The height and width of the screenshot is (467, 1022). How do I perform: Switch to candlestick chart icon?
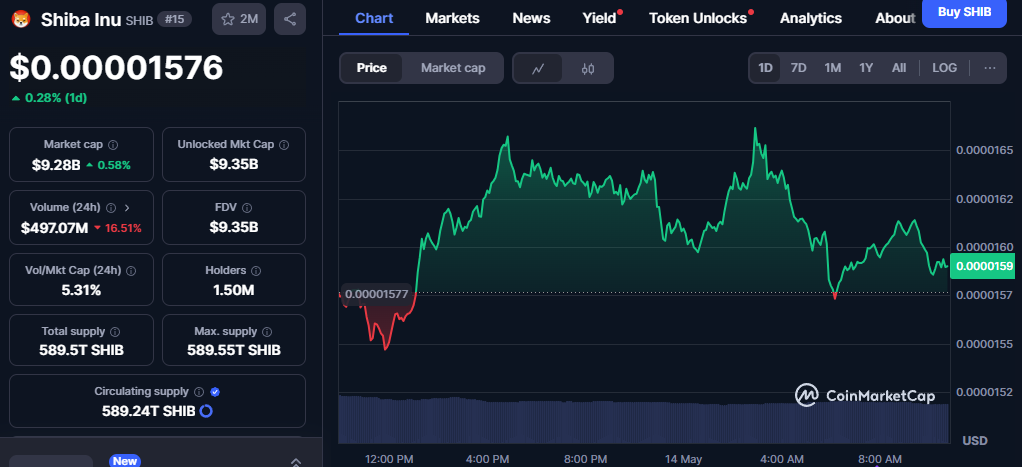click(587, 68)
